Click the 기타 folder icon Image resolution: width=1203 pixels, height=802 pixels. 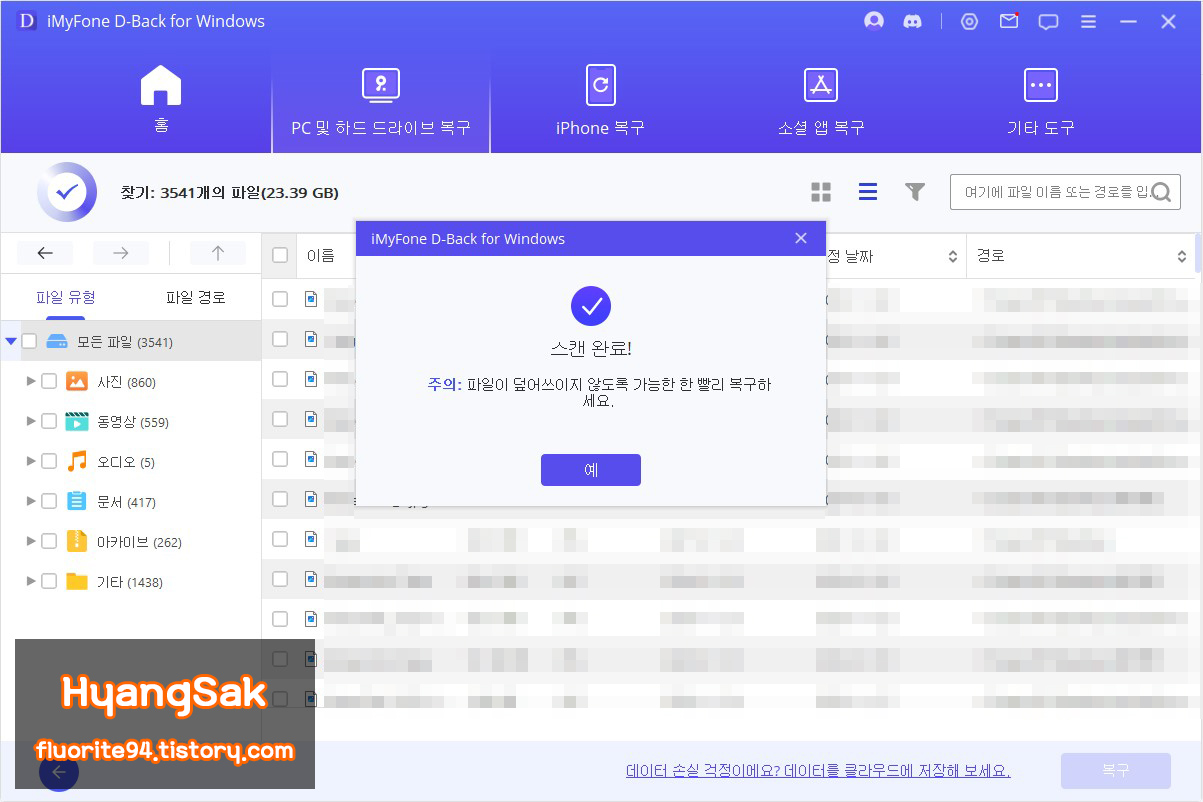[77, 581]
